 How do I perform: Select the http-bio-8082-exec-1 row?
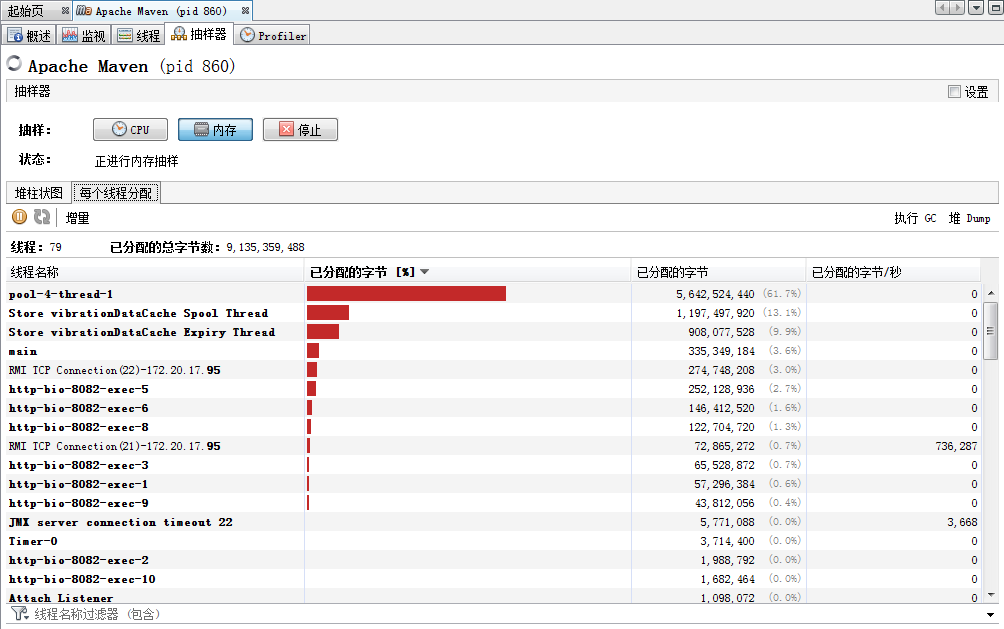pos(494,484)
